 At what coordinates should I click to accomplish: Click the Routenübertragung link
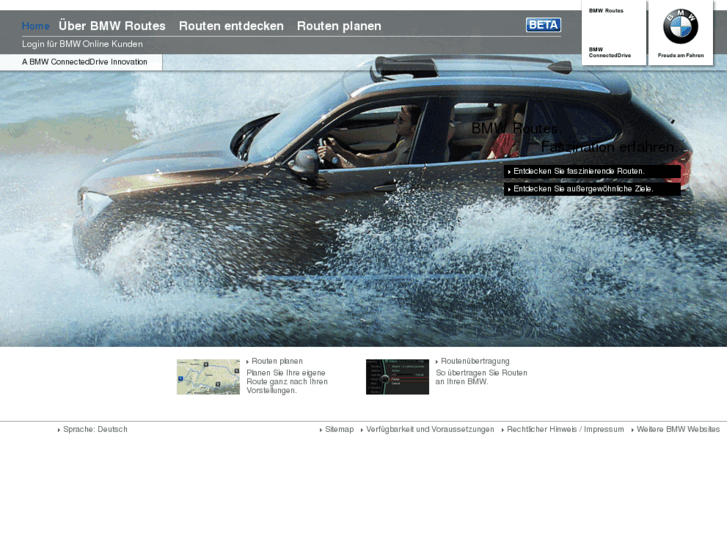(x=475, y=361)
